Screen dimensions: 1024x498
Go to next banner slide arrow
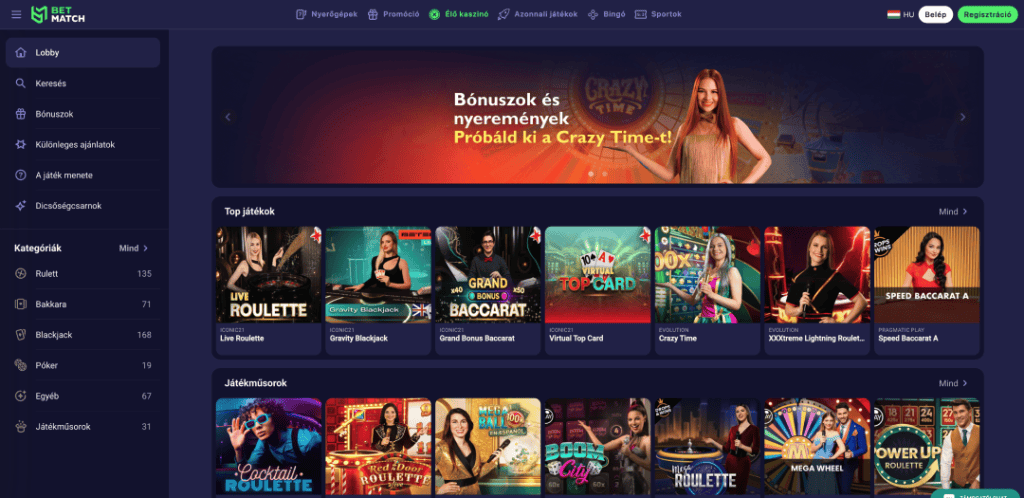[962, 117]
